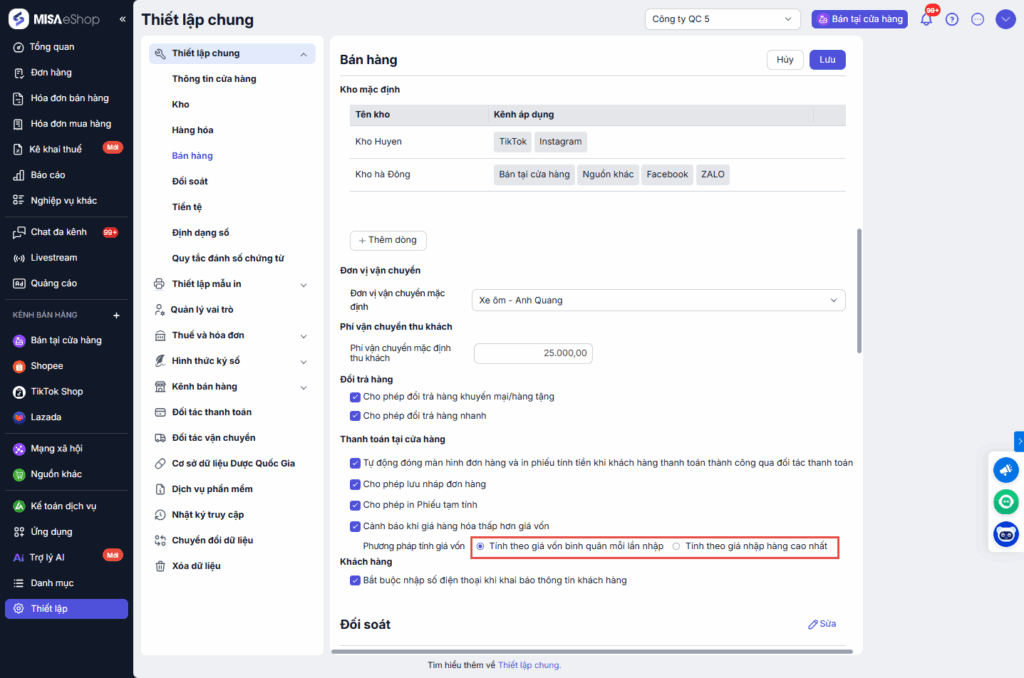Uncheck Cho phép đổi trả hàng nhanh
The height and width of the screenshot is (678, 1024).
point(355,415)
